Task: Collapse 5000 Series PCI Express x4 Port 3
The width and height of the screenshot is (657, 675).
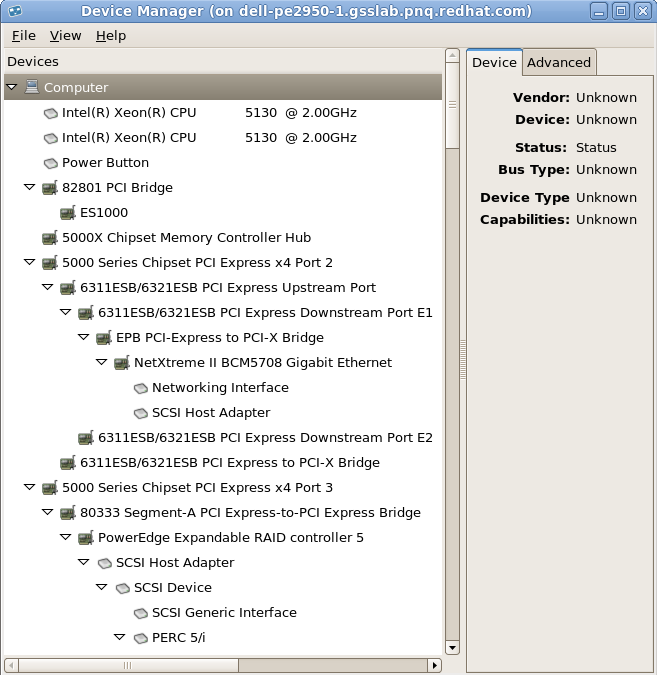Action: 30,487
